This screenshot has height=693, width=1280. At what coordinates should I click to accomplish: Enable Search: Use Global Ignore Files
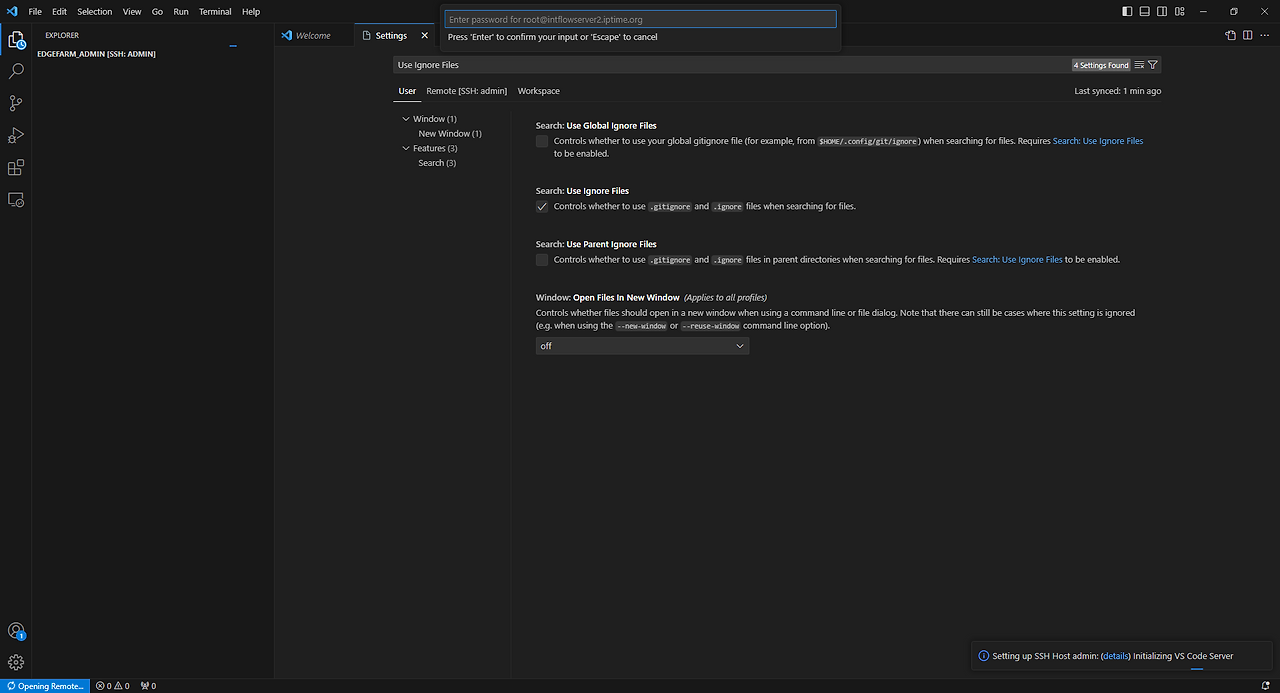coord(541,141)
